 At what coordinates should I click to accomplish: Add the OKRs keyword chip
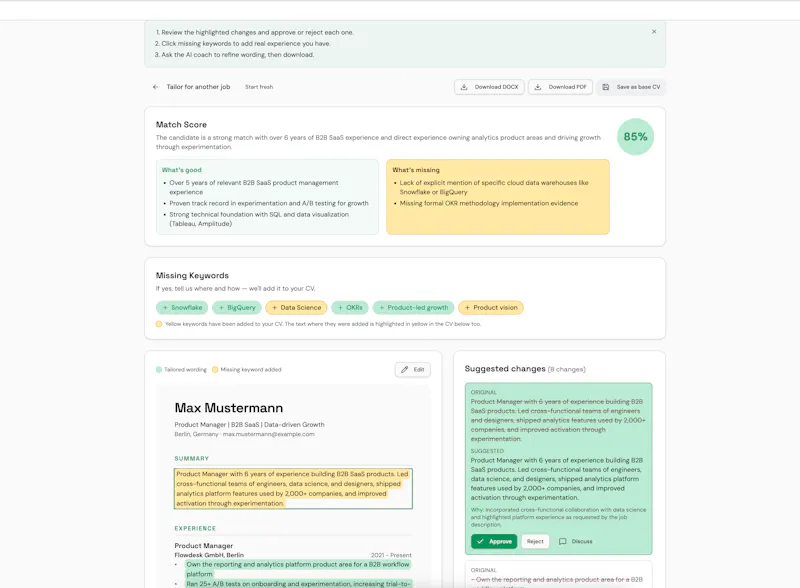(x=350, y=308)
